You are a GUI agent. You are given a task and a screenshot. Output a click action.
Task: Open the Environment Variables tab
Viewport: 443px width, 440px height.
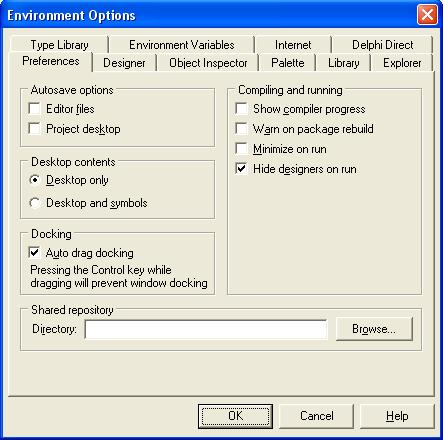182,45
